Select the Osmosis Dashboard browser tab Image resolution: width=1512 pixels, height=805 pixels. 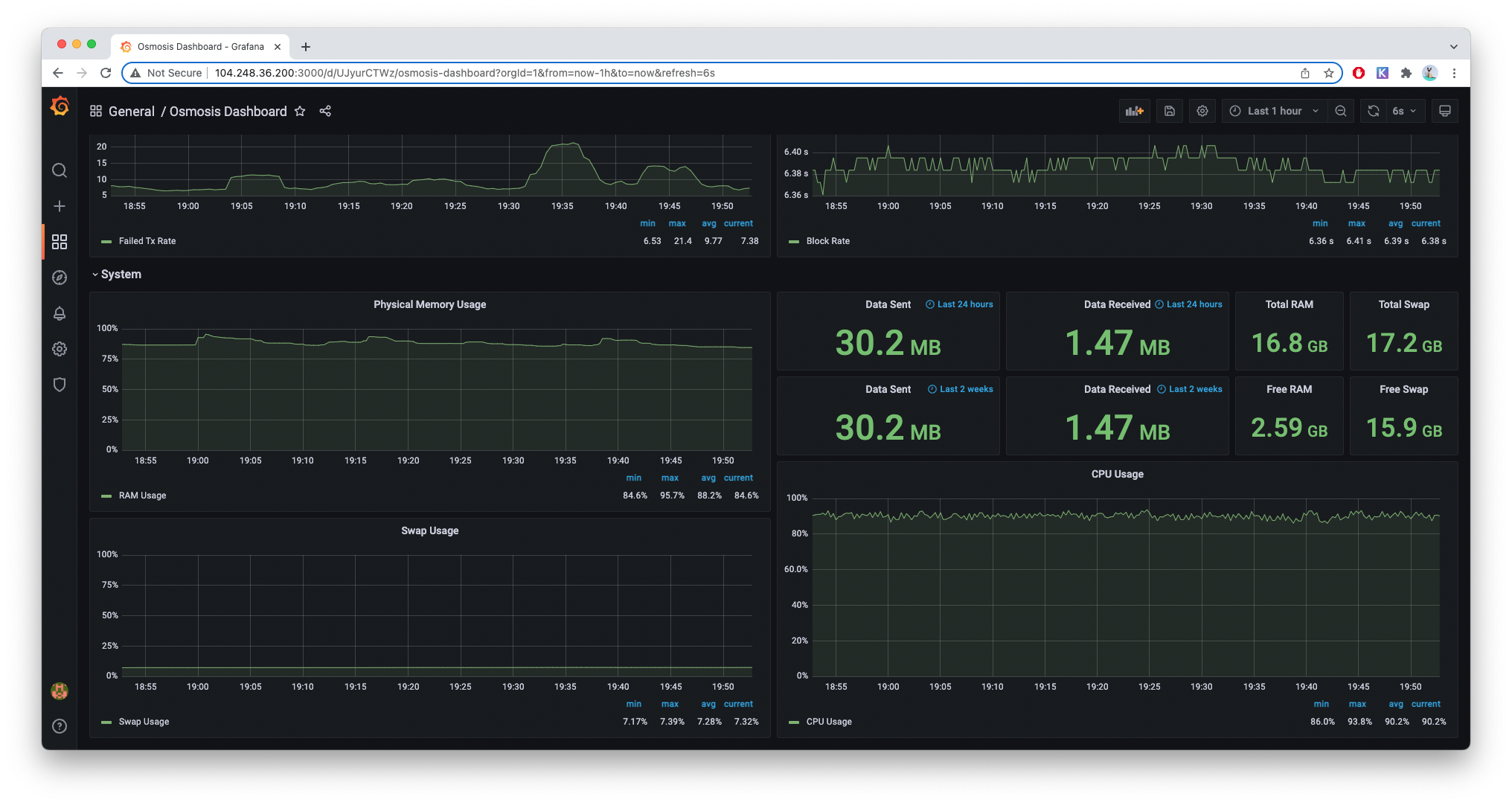[199, 46]
